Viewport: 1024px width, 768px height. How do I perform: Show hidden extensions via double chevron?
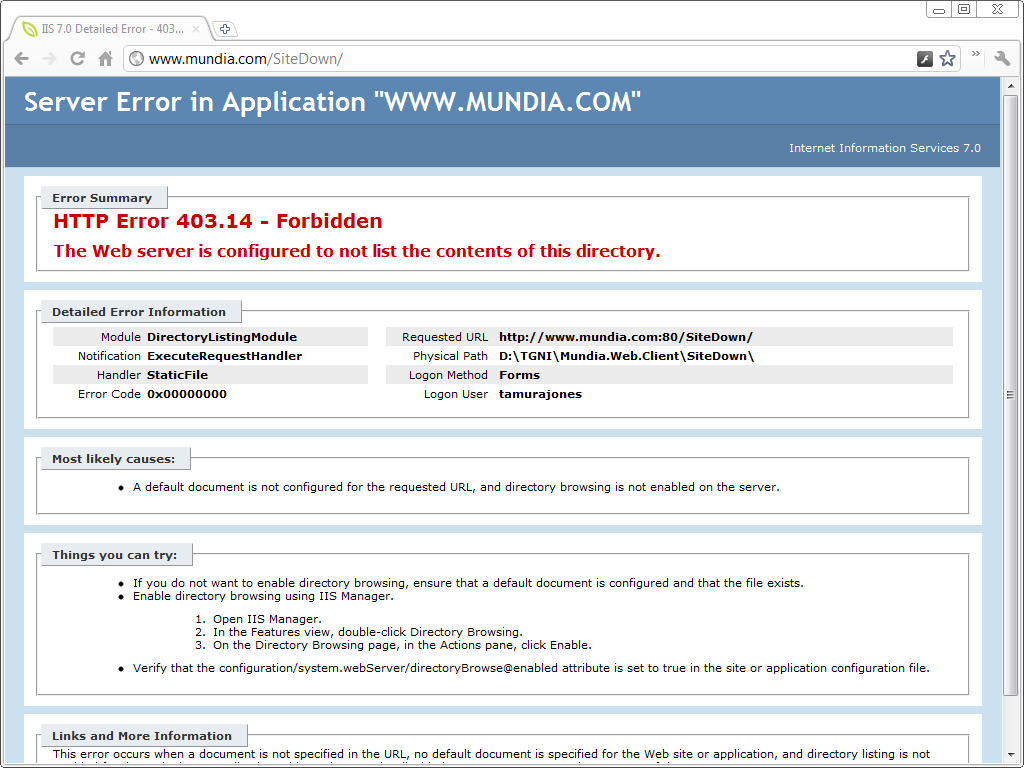click(x=976, y=54)
